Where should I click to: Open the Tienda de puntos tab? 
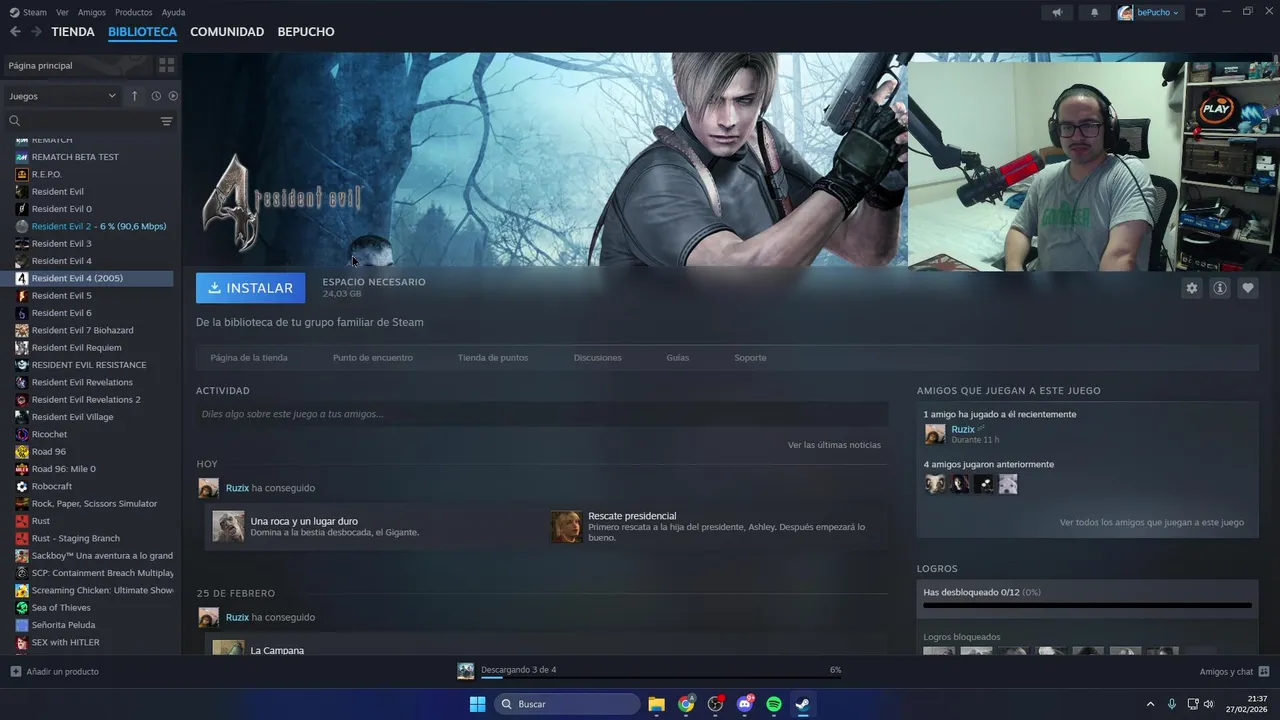493,358
